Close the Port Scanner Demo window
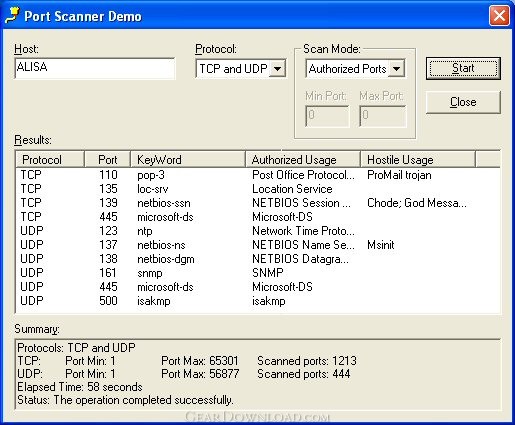 point(499,15)
